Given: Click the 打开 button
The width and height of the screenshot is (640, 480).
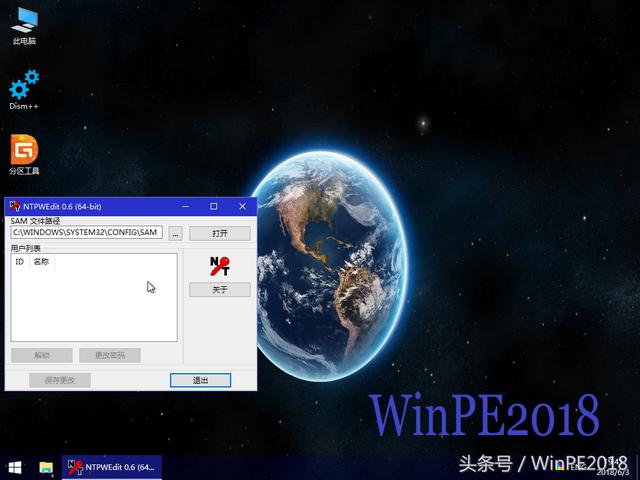Looking at the screenshot, I should pos(220,233).
